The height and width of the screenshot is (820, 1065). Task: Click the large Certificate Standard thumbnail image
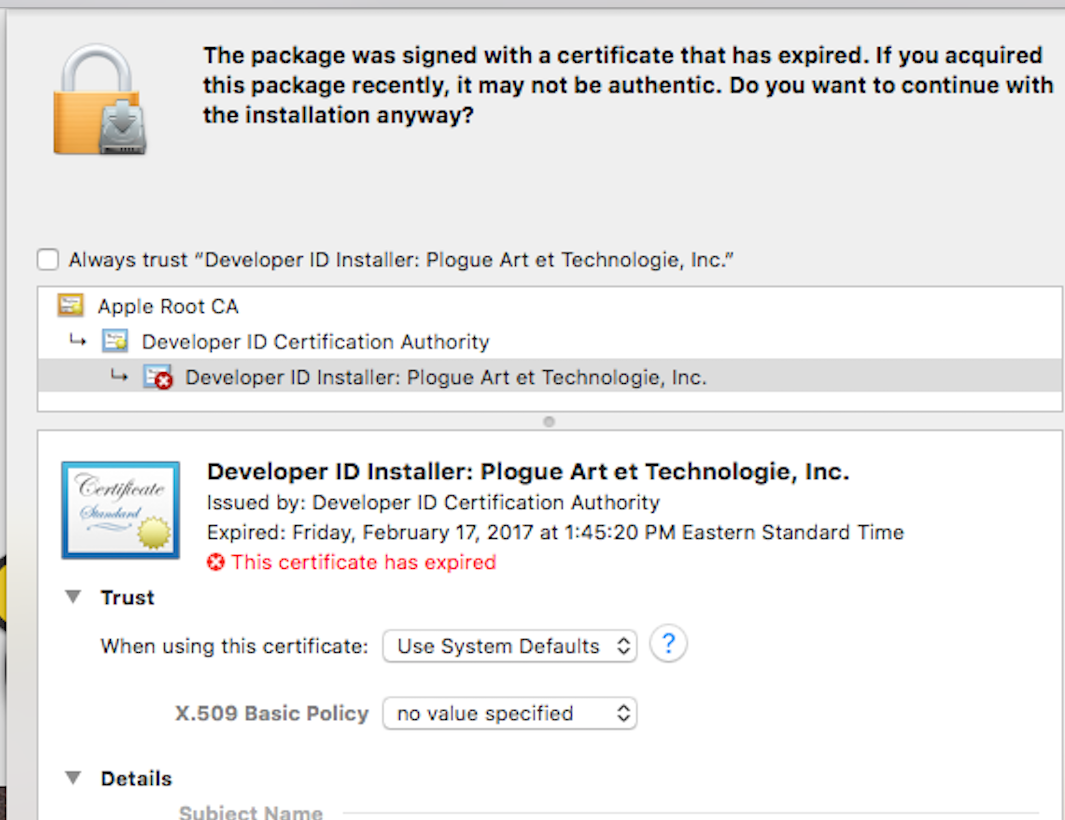[x=120, y=509]
